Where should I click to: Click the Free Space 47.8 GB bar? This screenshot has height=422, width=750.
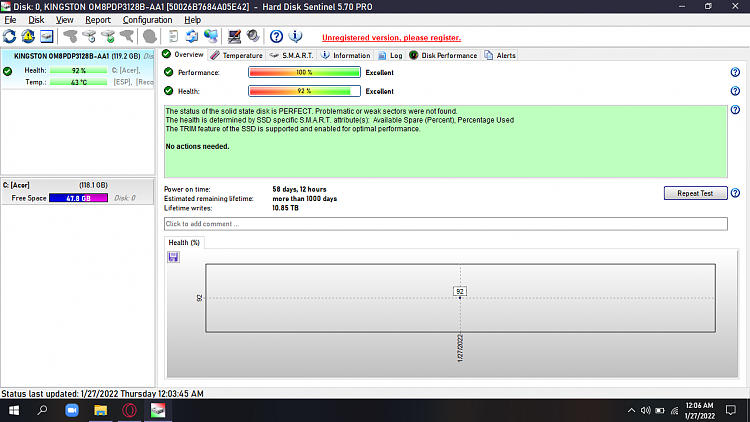click(78, 198)
